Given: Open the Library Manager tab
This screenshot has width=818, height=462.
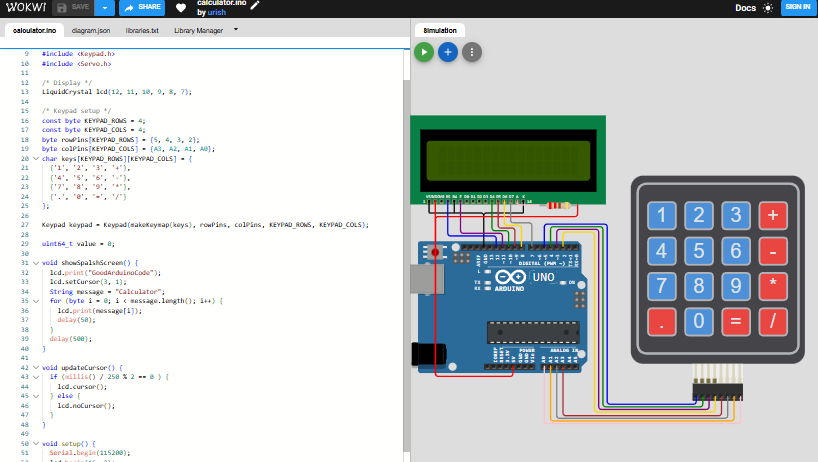Looking at the screenshot, I should click(x=198, y=31).
